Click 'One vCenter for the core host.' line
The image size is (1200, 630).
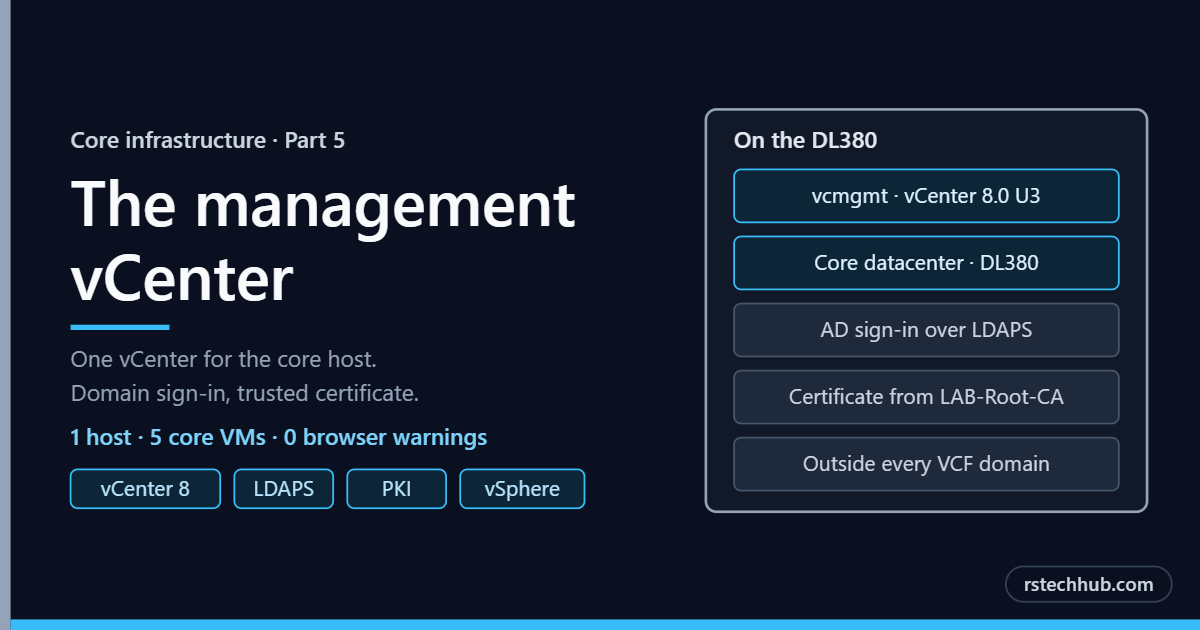[224, 359]
